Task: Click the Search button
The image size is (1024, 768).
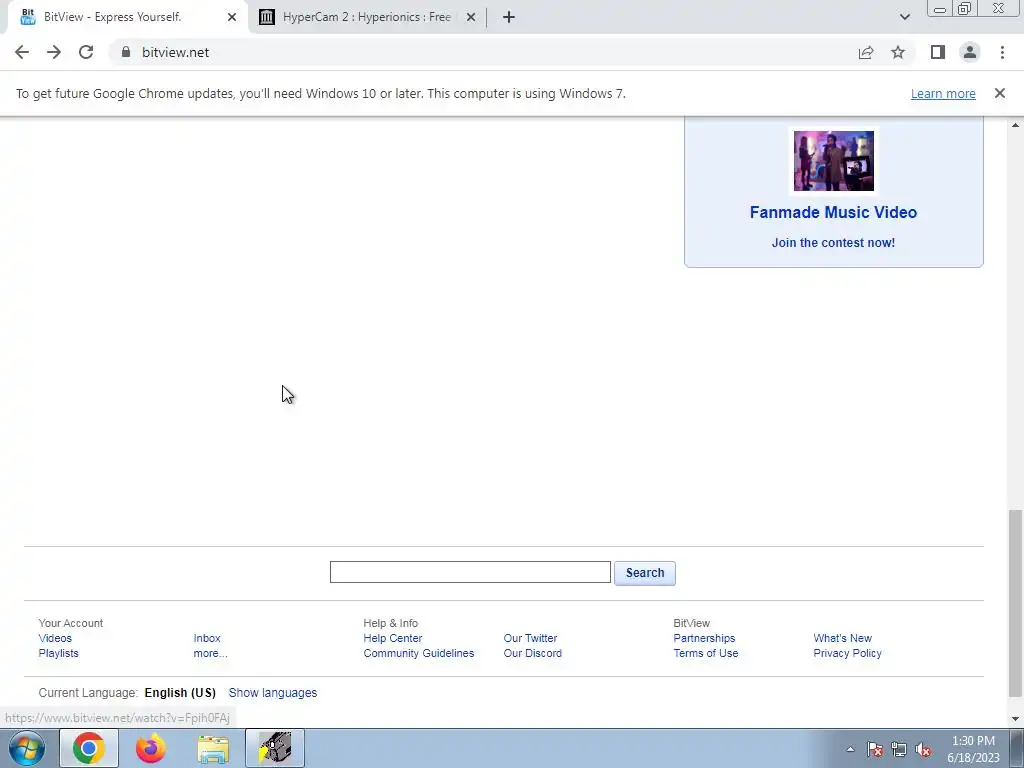Action: point(645,573)
